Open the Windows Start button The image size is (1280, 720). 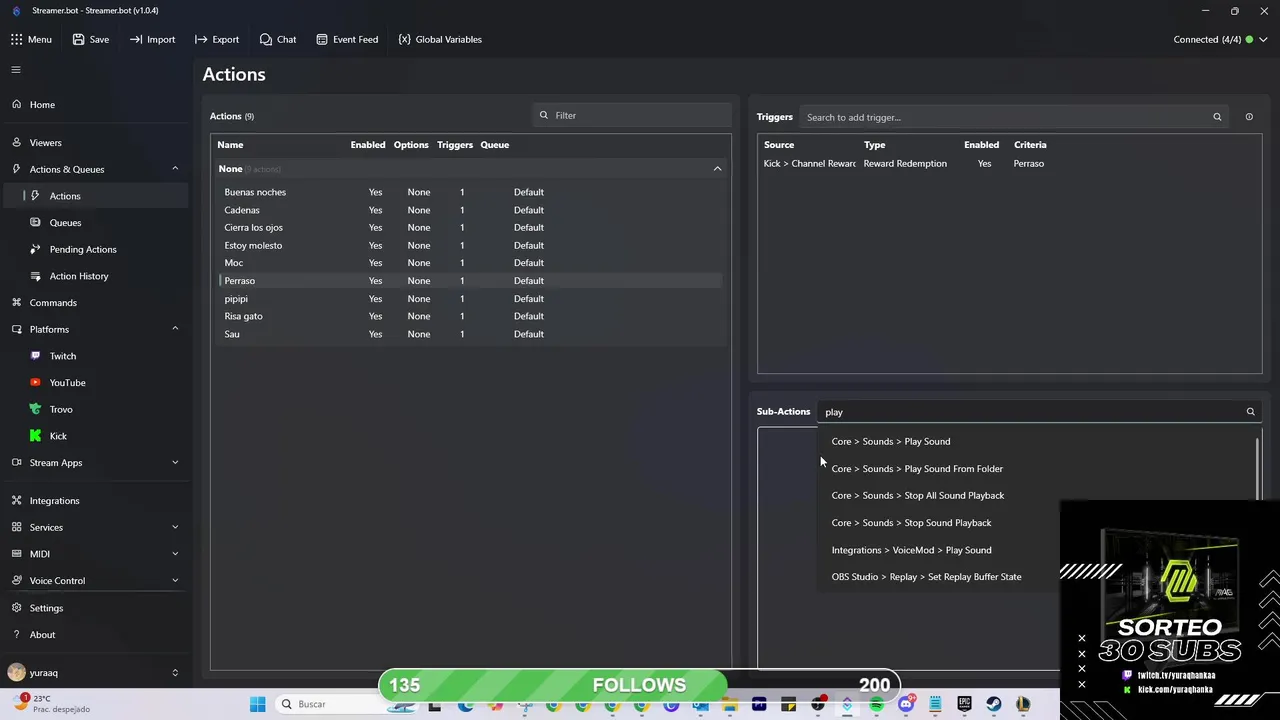click(257, 704)
